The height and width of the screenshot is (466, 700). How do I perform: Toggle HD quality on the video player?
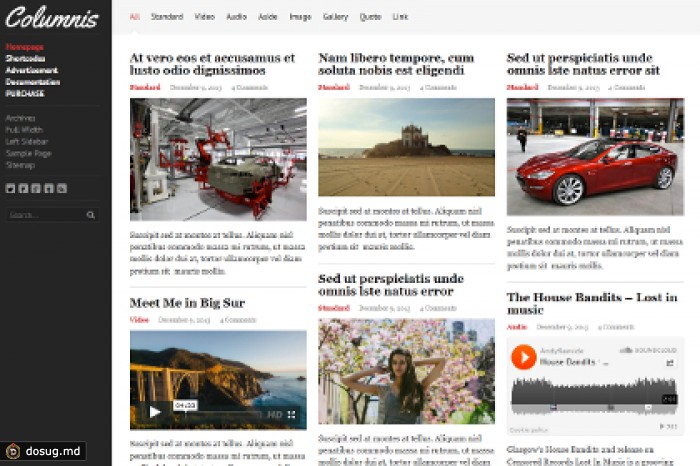pos(273,414)
